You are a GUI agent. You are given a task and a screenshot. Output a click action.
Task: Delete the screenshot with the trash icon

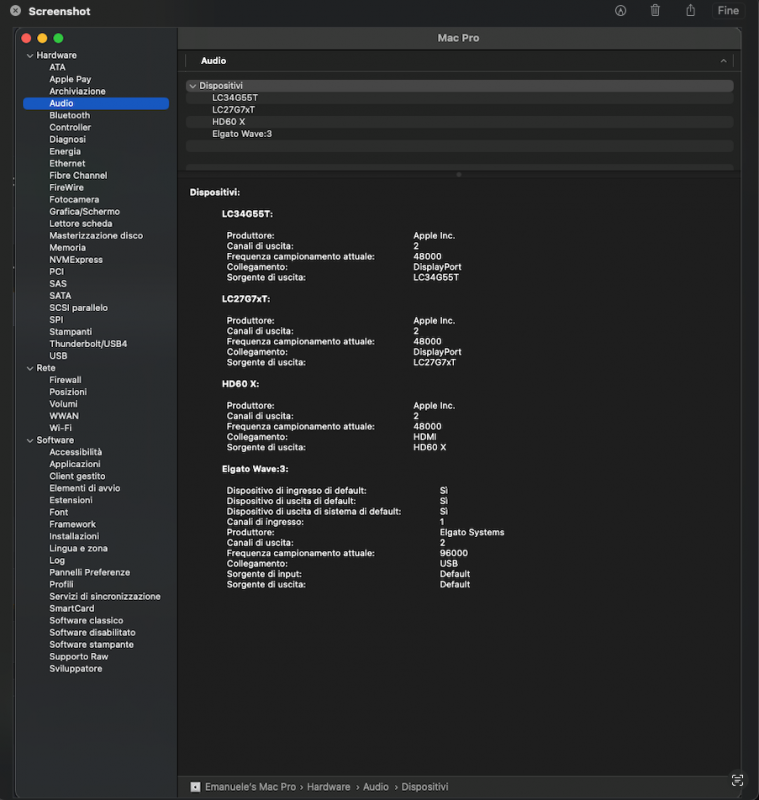tap(655, 10)
